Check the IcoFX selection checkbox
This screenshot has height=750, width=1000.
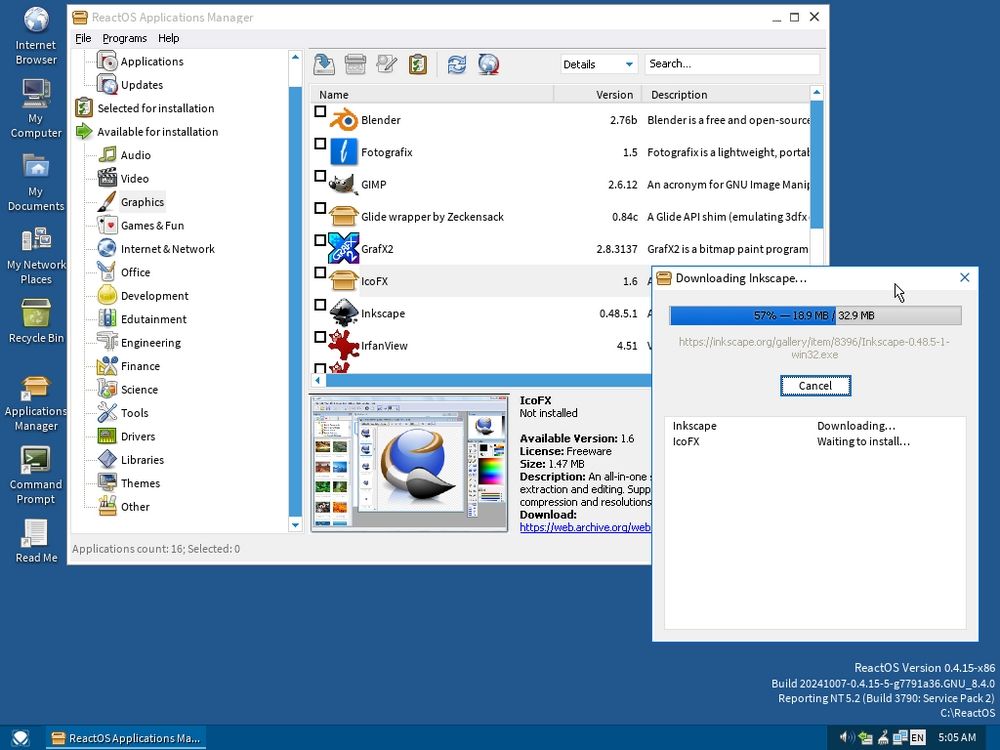[320, 274]
